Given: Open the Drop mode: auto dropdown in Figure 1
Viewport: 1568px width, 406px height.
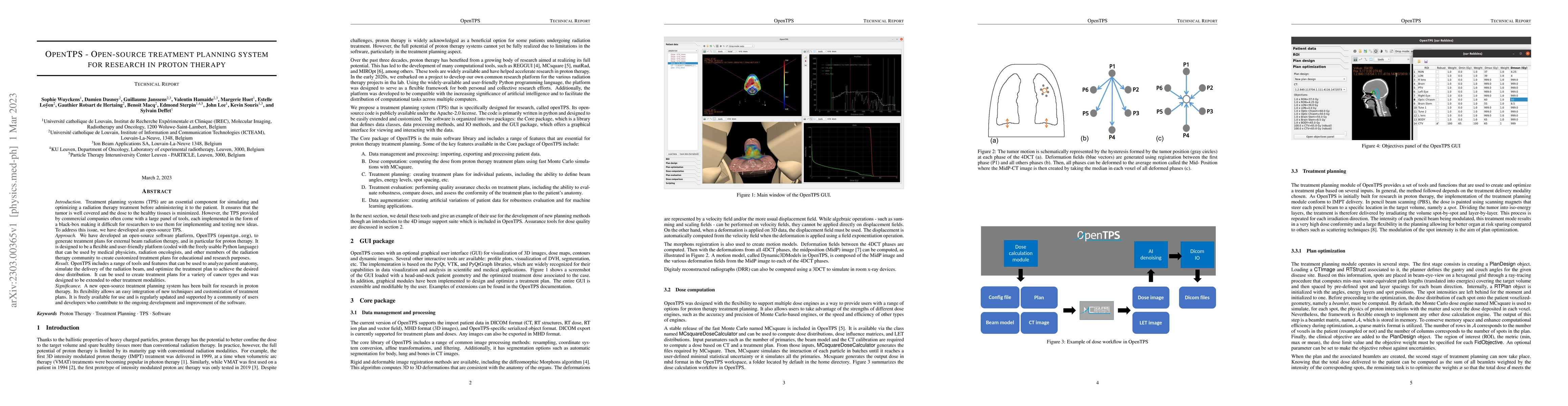Looking at the screenshot, I should (x=741, y=46).
